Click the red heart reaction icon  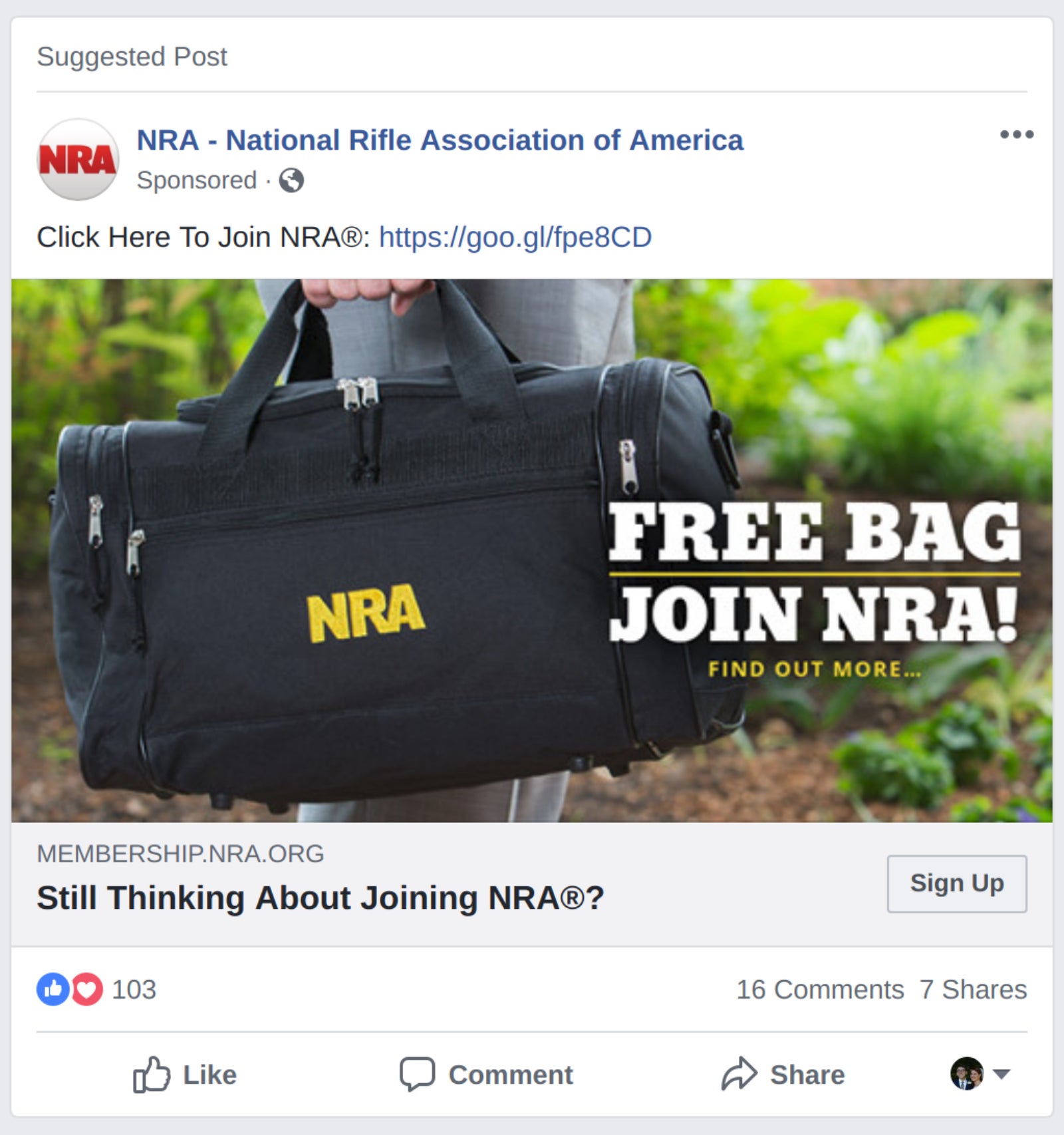tap(87, 989)
